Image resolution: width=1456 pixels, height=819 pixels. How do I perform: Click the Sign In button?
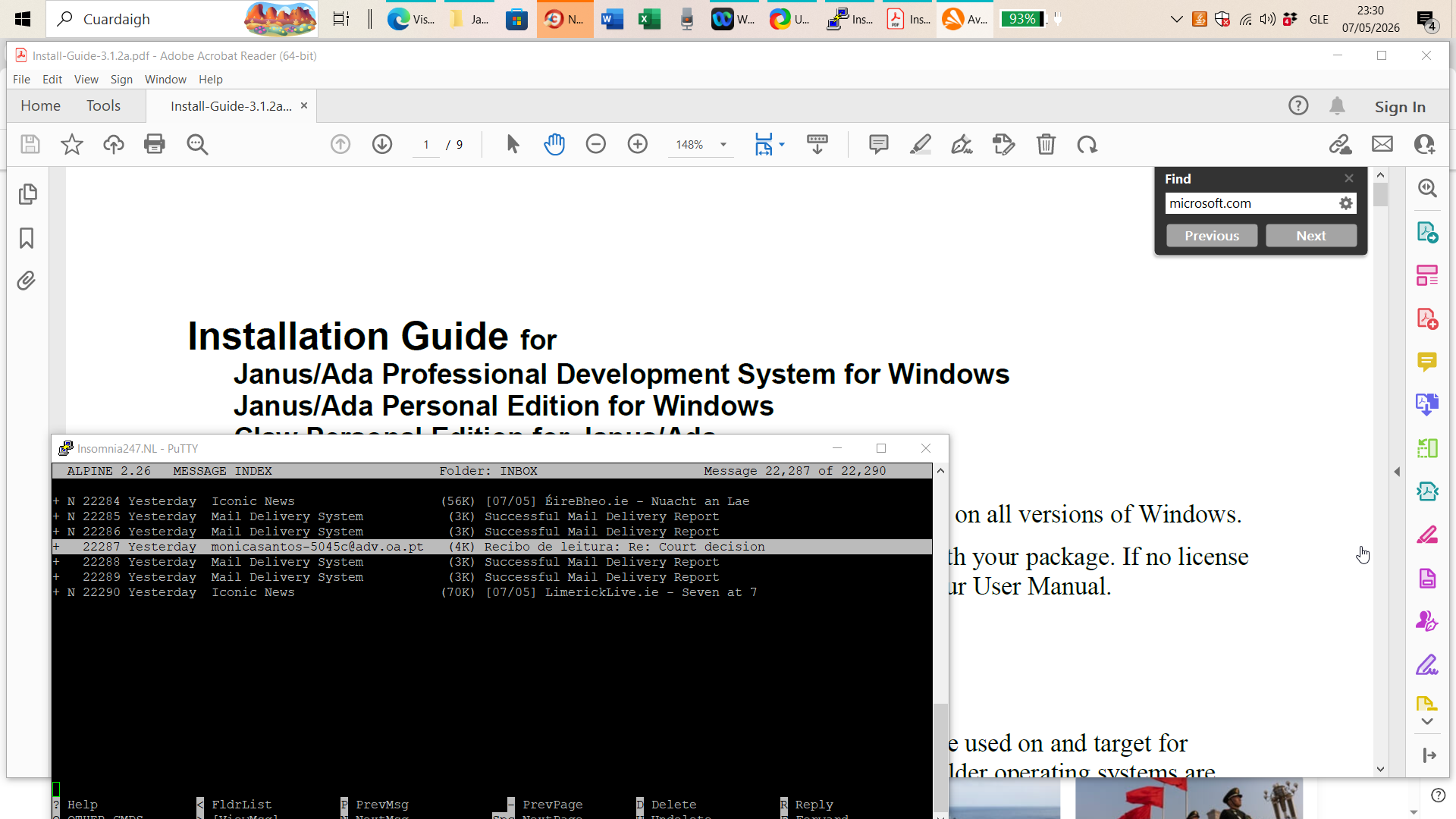pyautogui.click(x=1400, y=107)
